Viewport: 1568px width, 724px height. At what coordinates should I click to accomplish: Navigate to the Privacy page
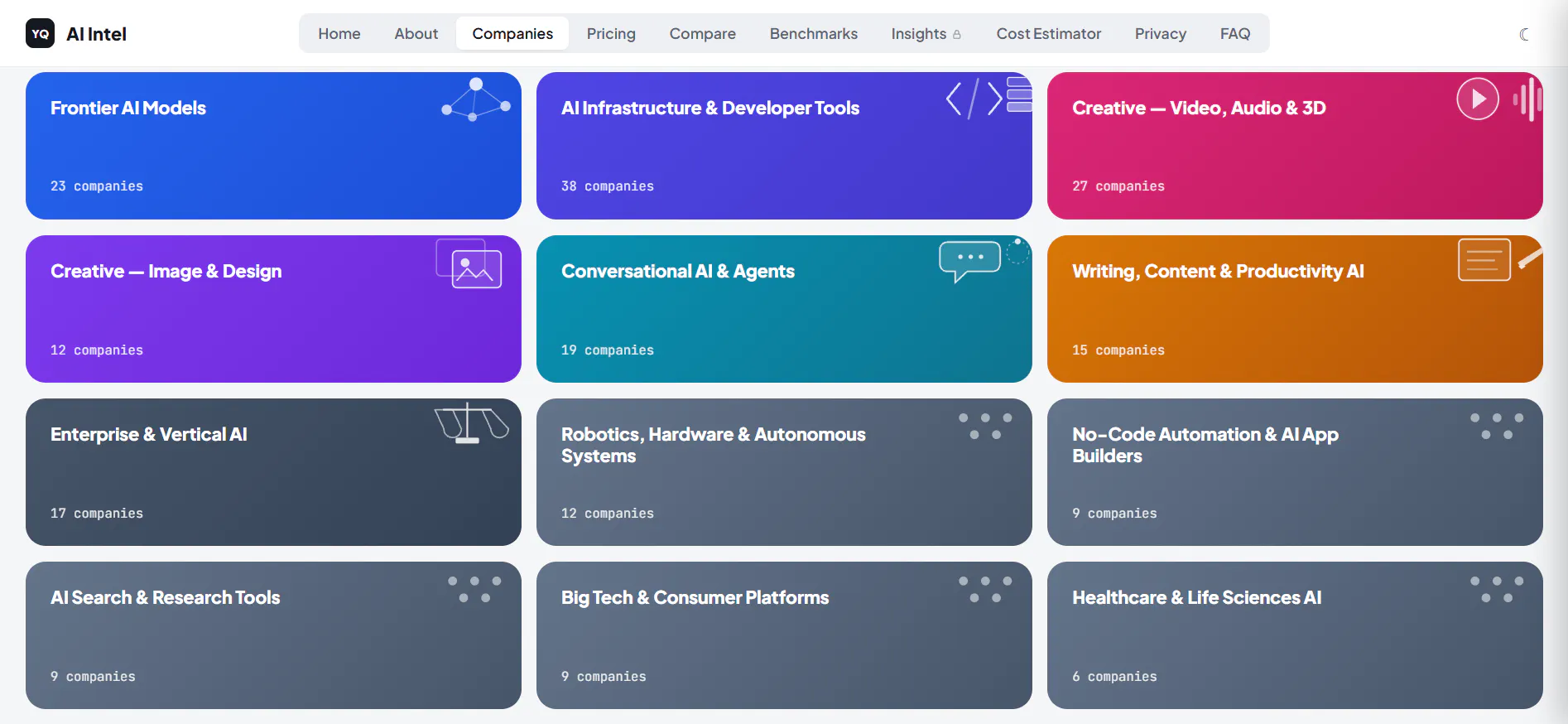1160,34
